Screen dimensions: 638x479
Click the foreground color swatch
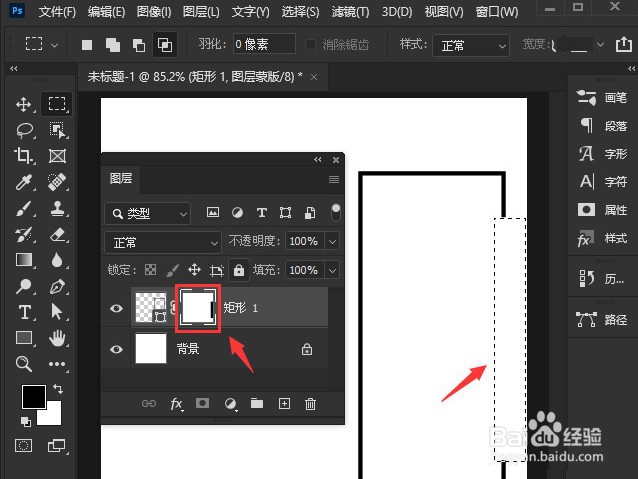point(33,397)
